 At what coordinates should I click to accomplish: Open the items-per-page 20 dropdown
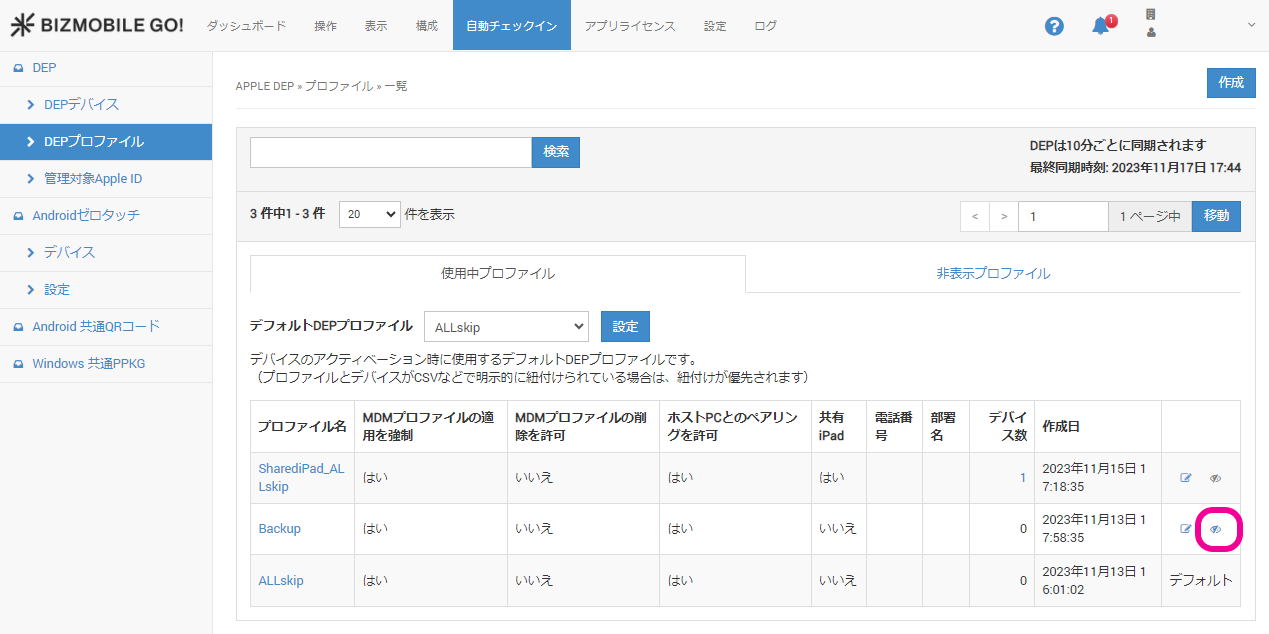pyautogui.click(x=369, y=215)
